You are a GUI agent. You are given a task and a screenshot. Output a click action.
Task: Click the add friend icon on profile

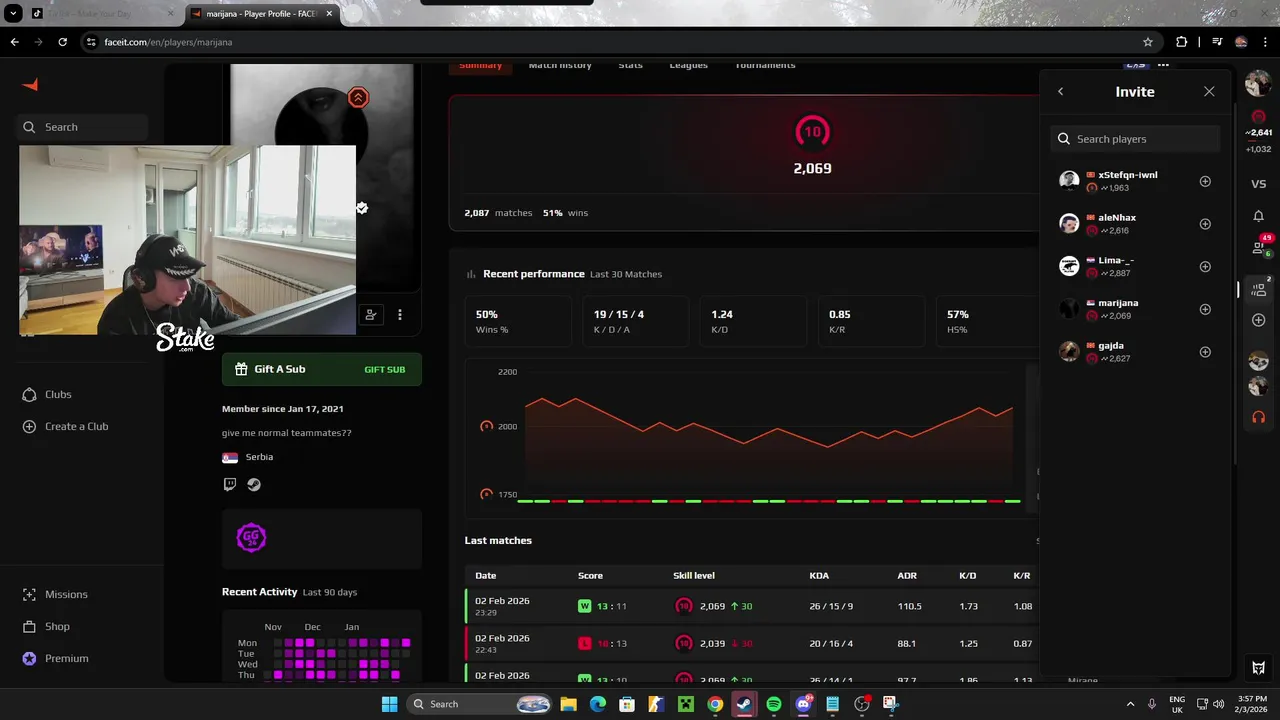coord(371,314)
